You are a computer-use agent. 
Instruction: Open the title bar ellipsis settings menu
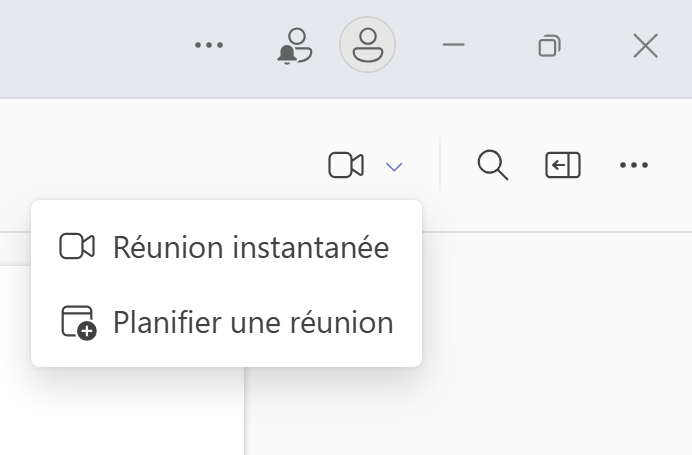pyautogui.click(x=209, y=45)
